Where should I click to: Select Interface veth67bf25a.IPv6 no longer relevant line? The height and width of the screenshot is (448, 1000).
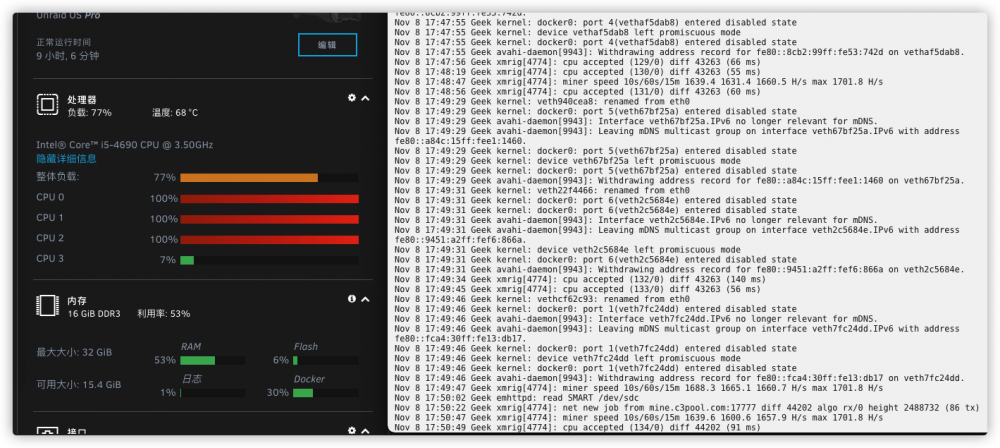[x=636, y=121]
